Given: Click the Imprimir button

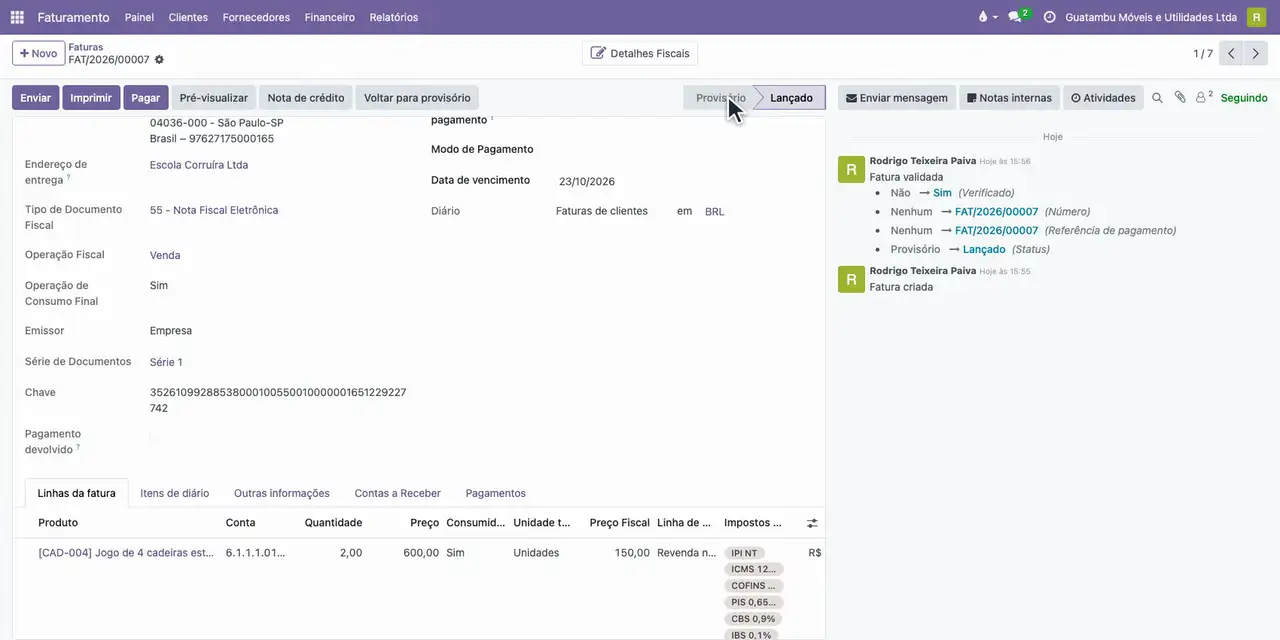Looking at the screenshot, I should pos(91,98).
